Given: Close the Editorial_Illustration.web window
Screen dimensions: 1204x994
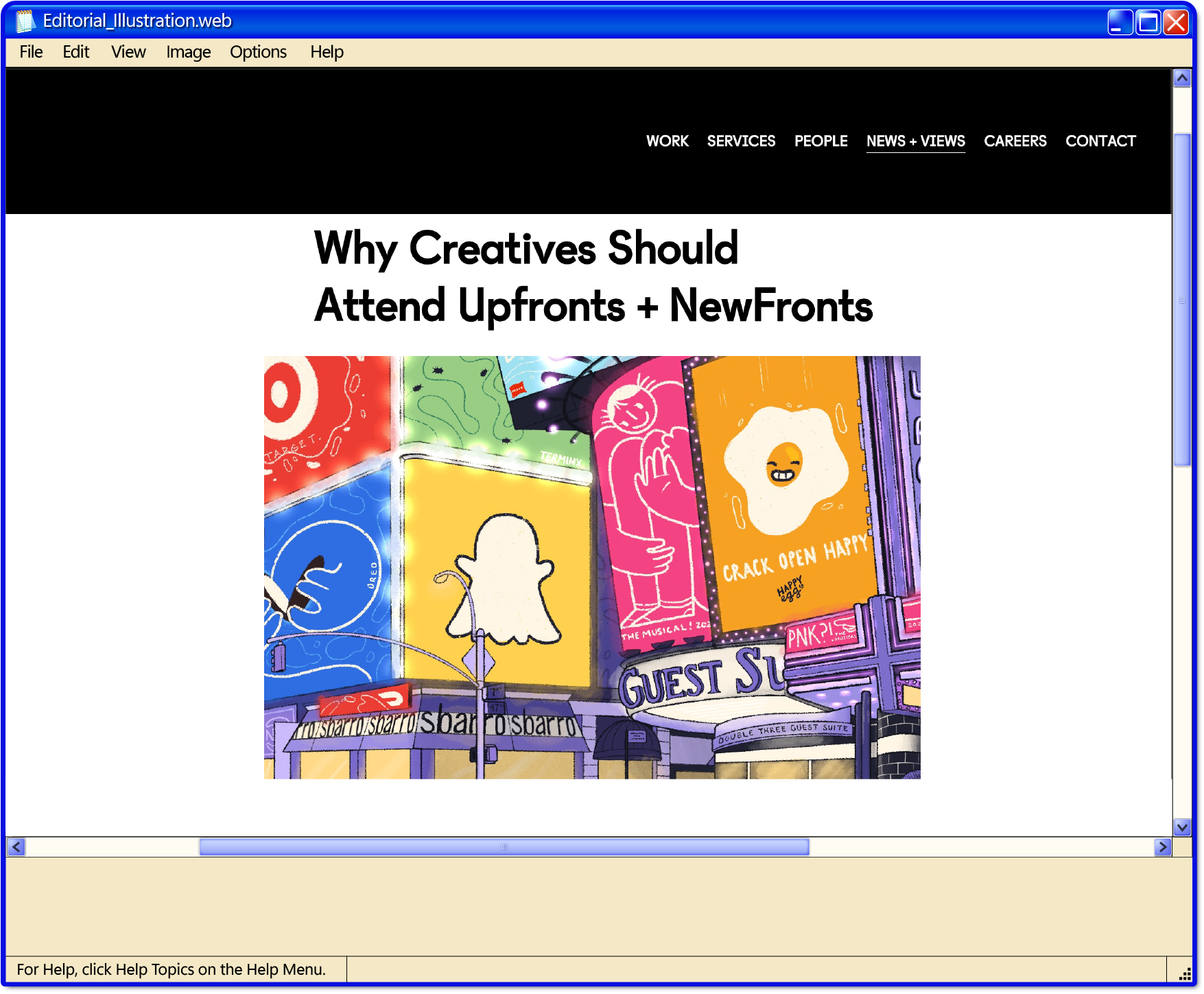Looking at the screenshot, I should 1176,22.
